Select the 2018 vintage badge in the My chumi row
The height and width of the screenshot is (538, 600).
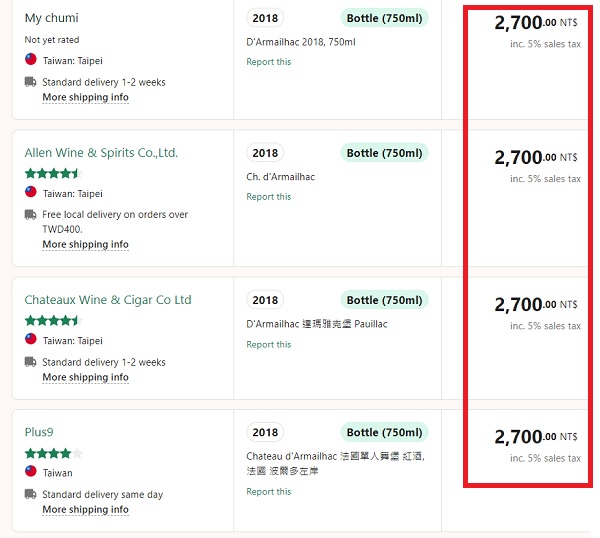[265, 18]
